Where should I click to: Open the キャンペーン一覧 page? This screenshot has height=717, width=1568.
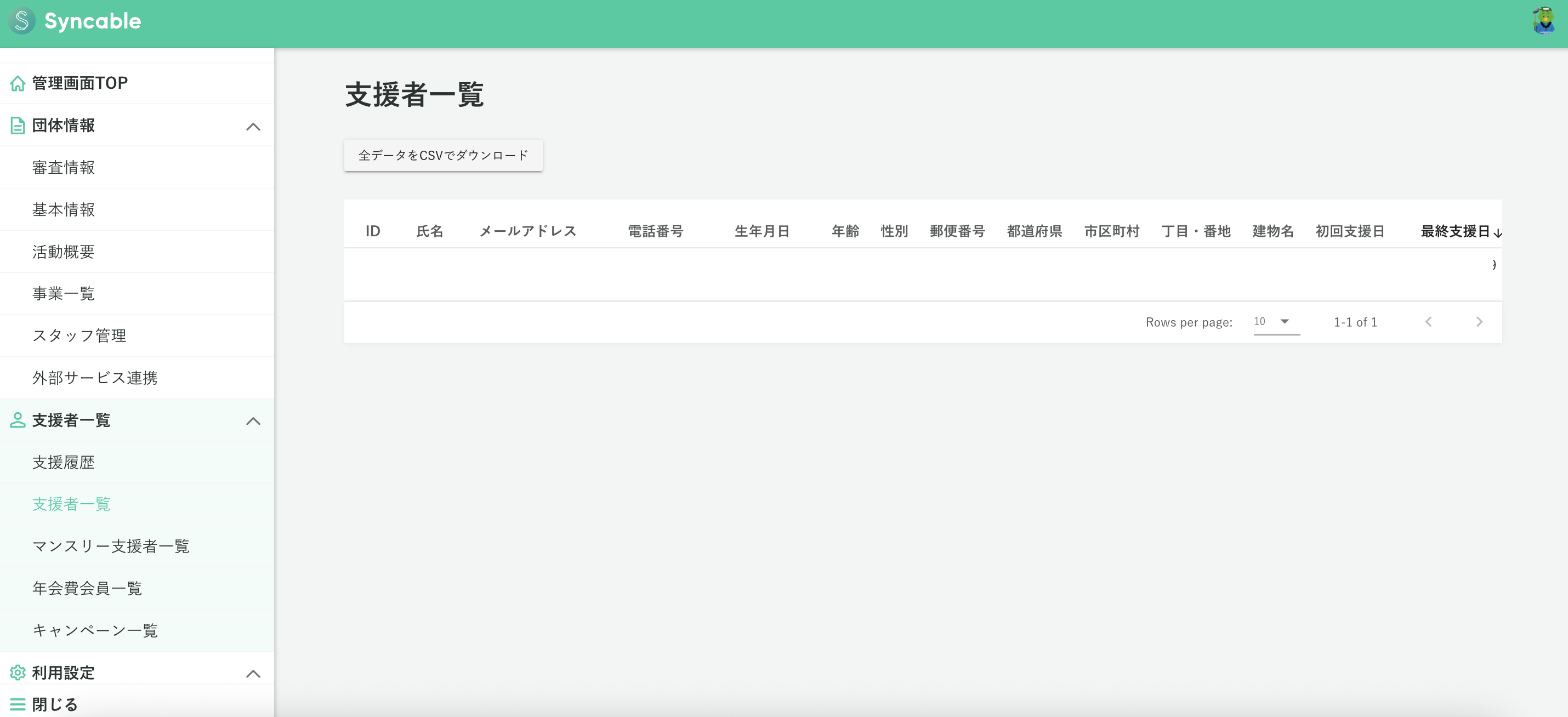tap(95, 630)
